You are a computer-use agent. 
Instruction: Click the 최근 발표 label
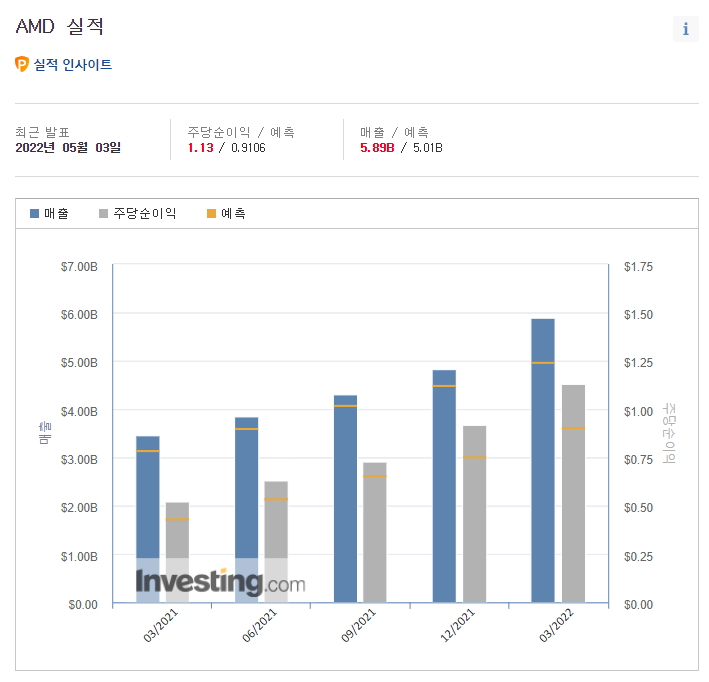pos(42,132)
